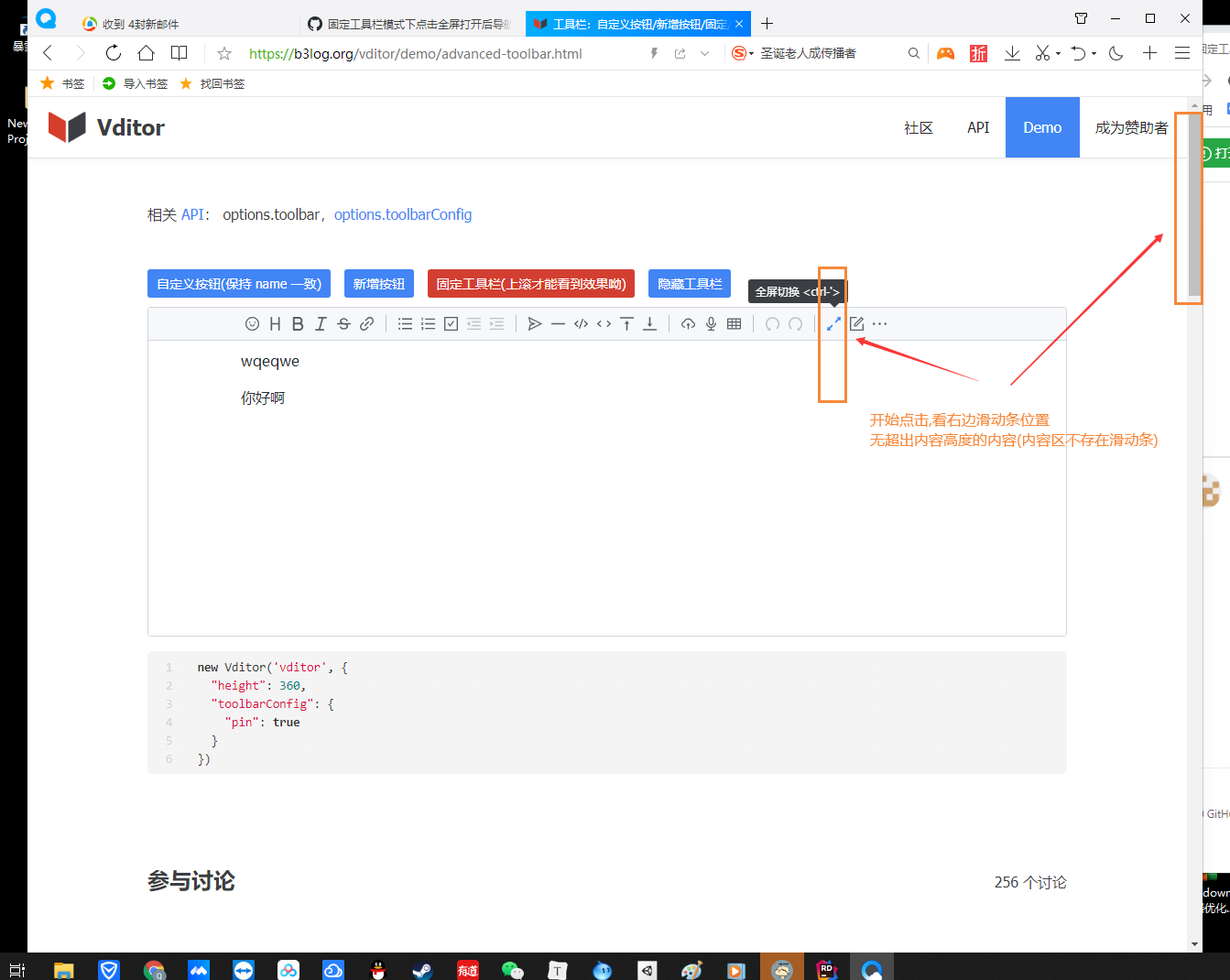Switch to the Demo tab on the Vditor site

coord(1042,127)
